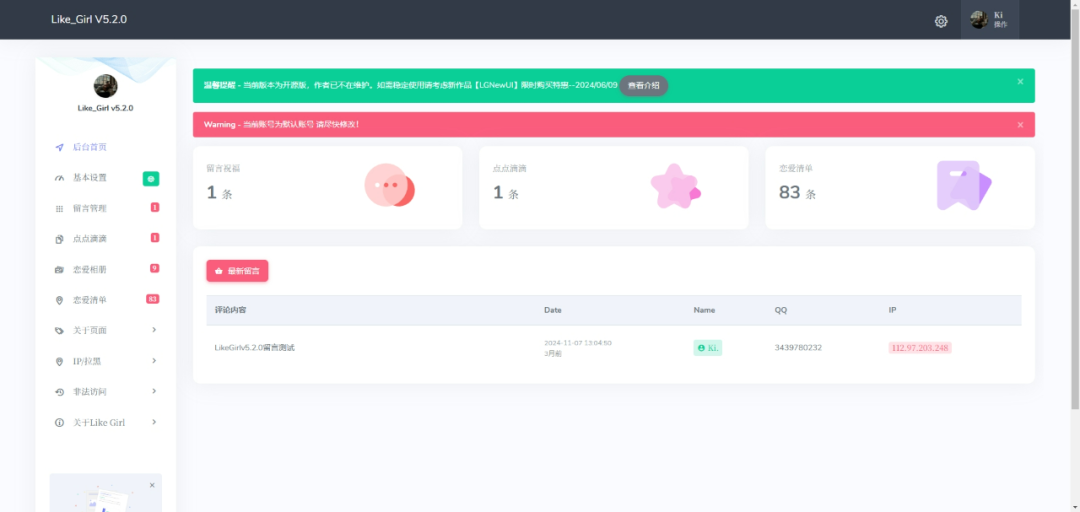Screen dimensions: 1080x512
Task: Dismiss the green 温馨提醒 banner
Action: pyautogui.click(x=1020, y=81)
